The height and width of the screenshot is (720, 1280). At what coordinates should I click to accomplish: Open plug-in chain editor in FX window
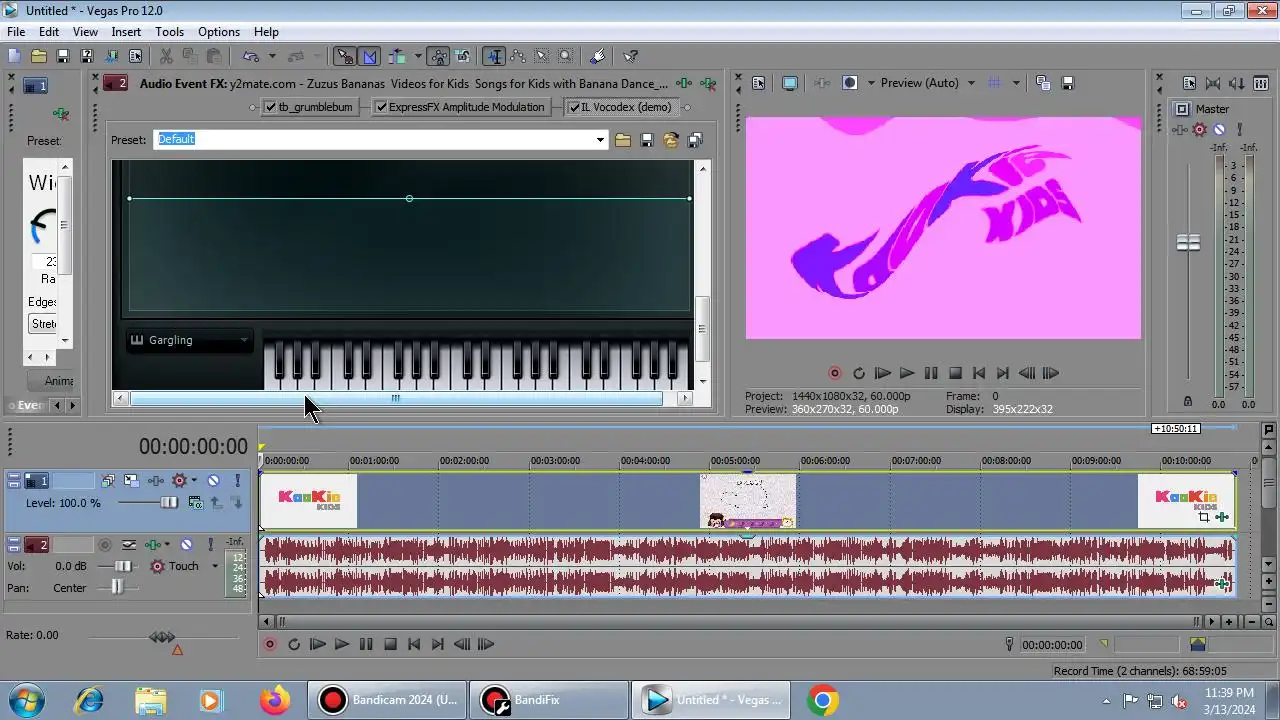point(684,84)
